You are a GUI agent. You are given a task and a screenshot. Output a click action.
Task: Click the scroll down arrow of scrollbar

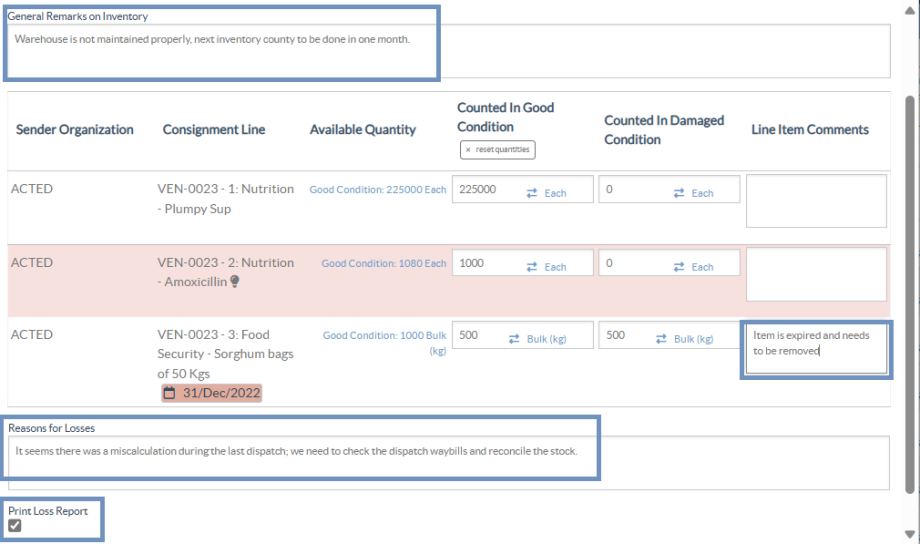(909, 534)
